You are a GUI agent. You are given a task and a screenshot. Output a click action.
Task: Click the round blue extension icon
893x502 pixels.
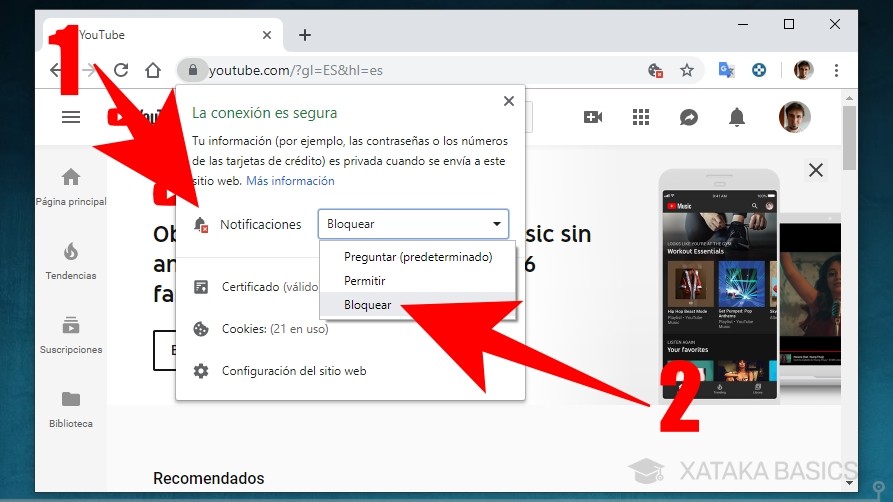pyautogui.click(x=759, y=70)
